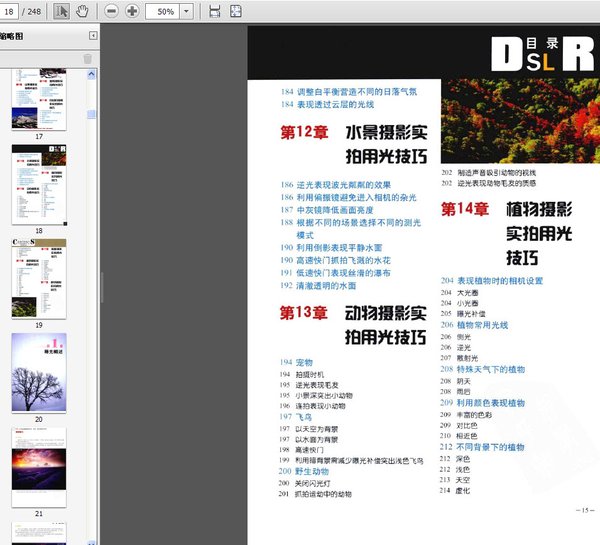Open page 17 thumbnail
The height and width of the screenshot is (545, 600).
coord(39,98)
